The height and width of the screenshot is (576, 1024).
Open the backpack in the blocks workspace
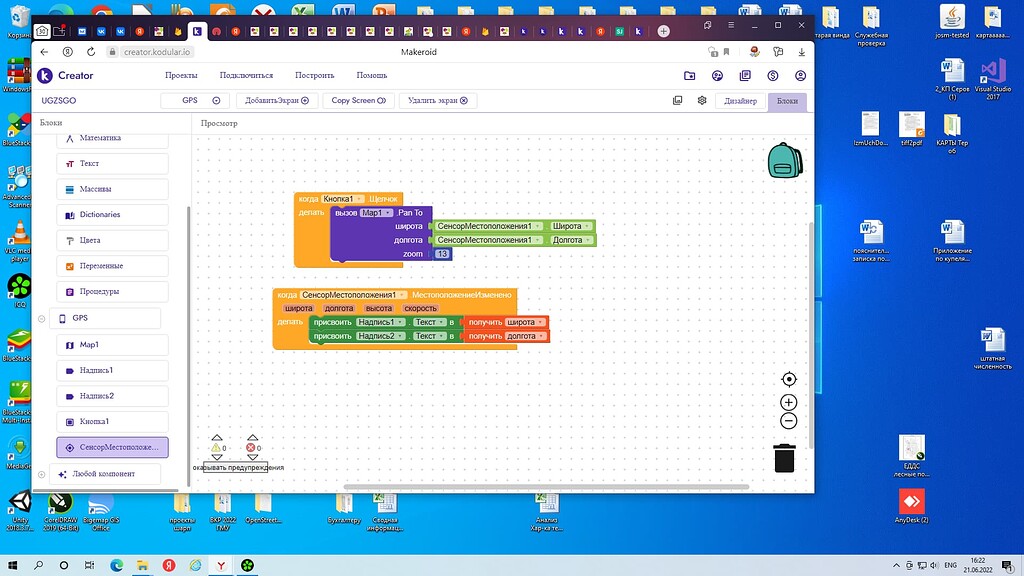[784, 160]
